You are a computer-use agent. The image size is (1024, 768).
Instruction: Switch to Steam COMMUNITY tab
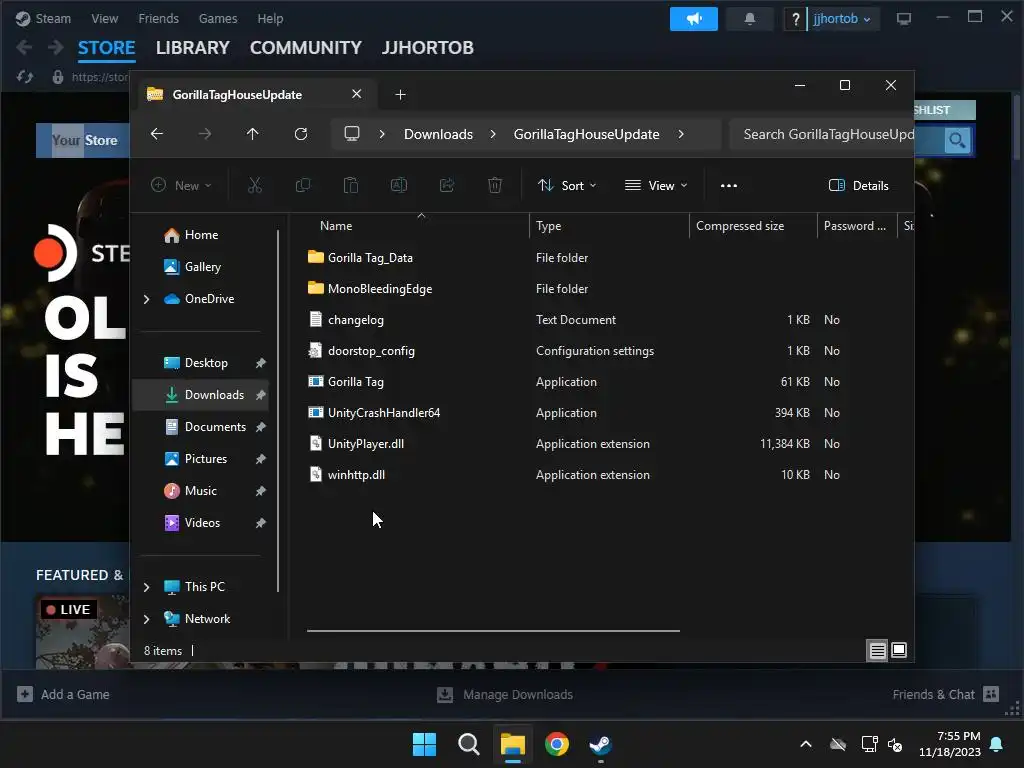(x=306, y=48)
